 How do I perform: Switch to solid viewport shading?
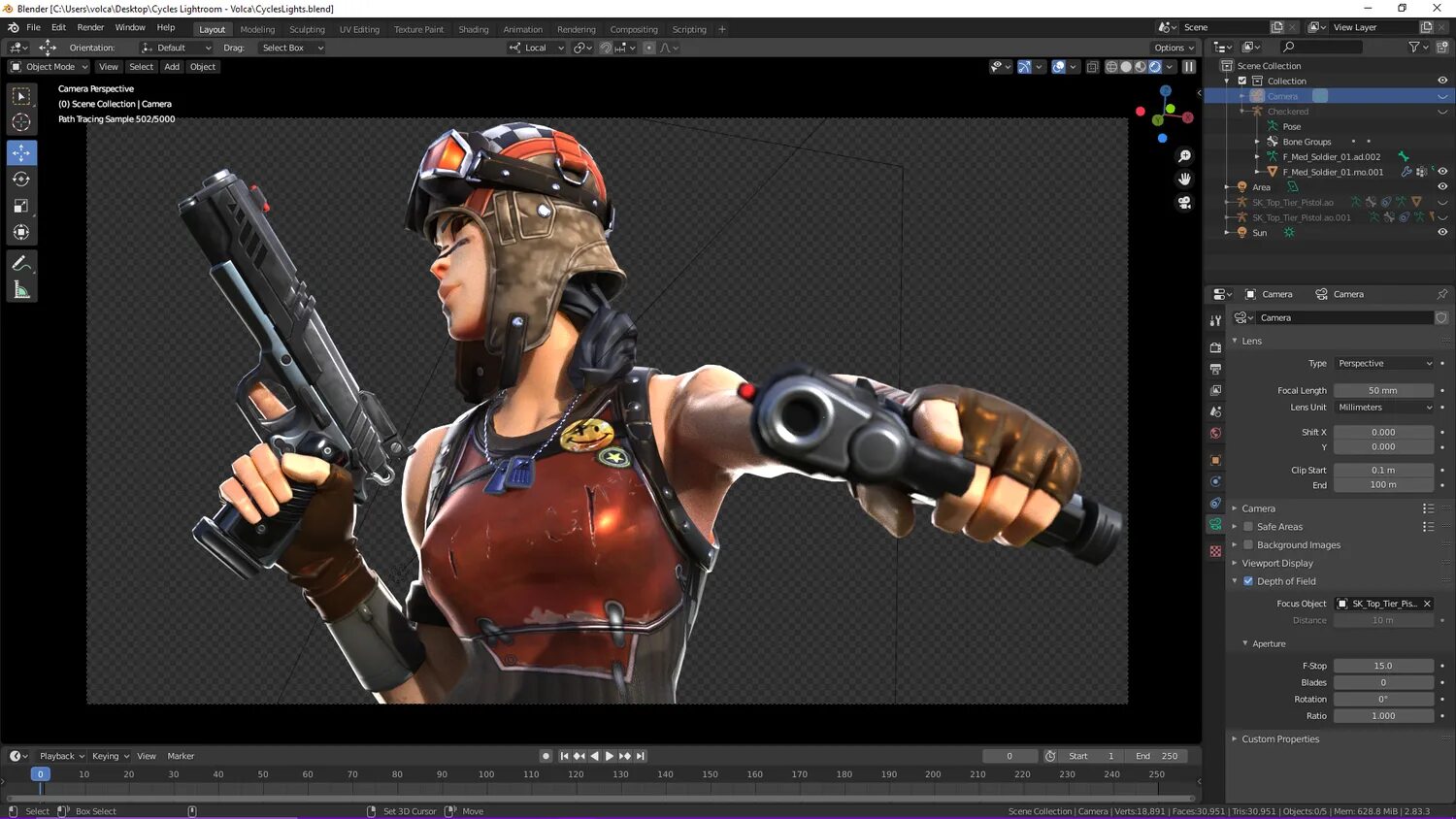coord(1126,67)
